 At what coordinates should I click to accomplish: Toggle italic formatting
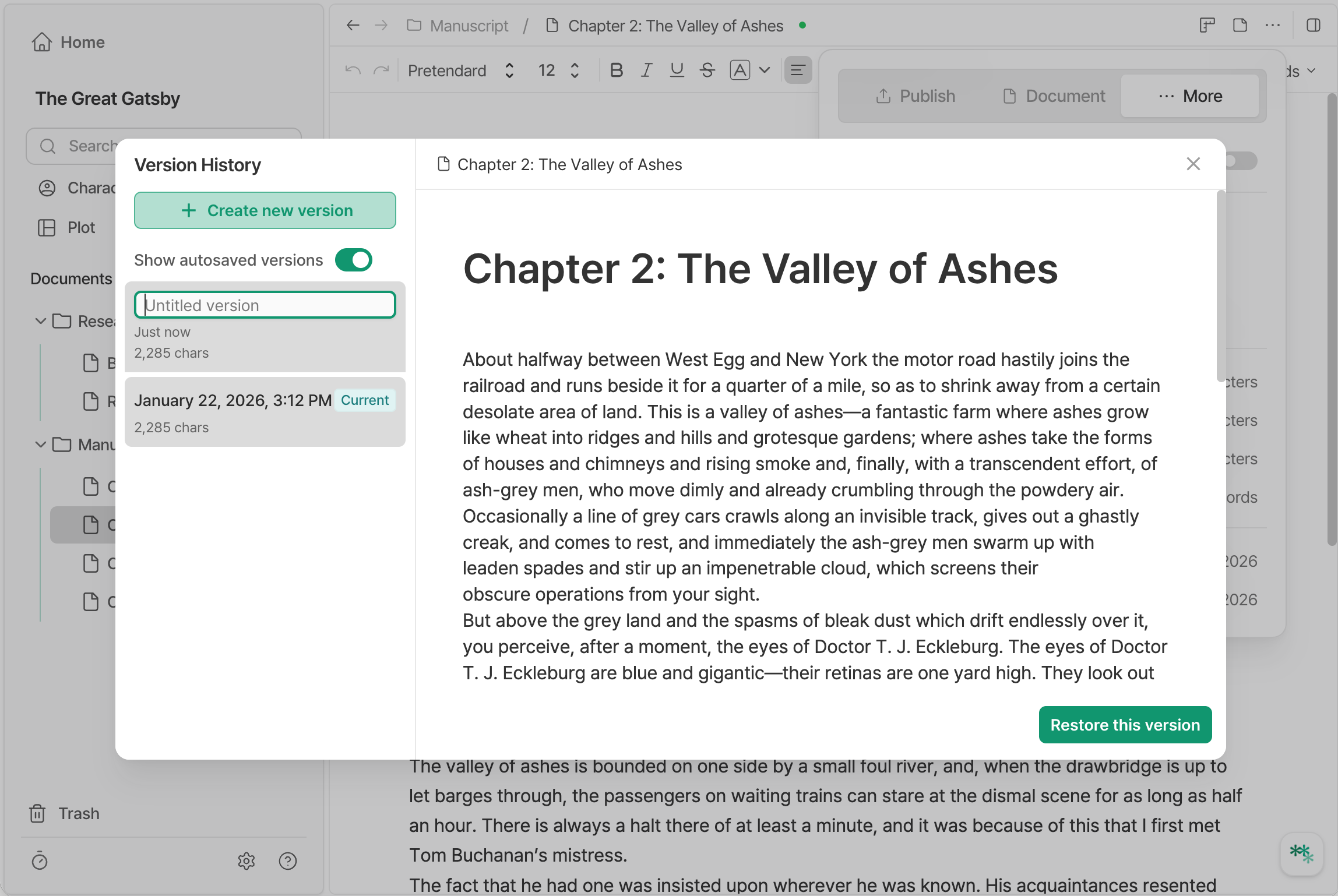[646, 70]
